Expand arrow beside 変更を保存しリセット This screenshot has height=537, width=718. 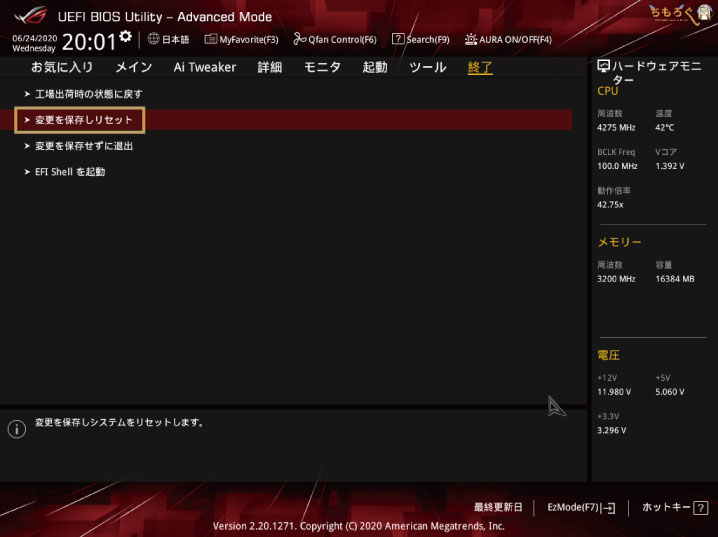[27, 120]
